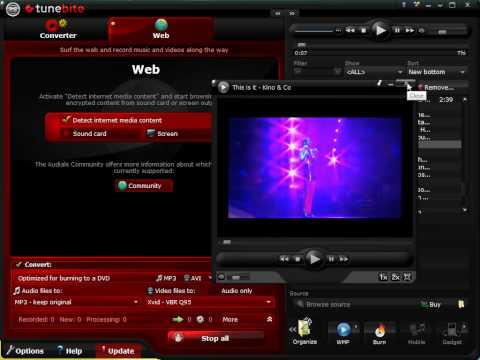480x360 pixels.
Task: Open the Gadget tool
Action: point(452,333)
